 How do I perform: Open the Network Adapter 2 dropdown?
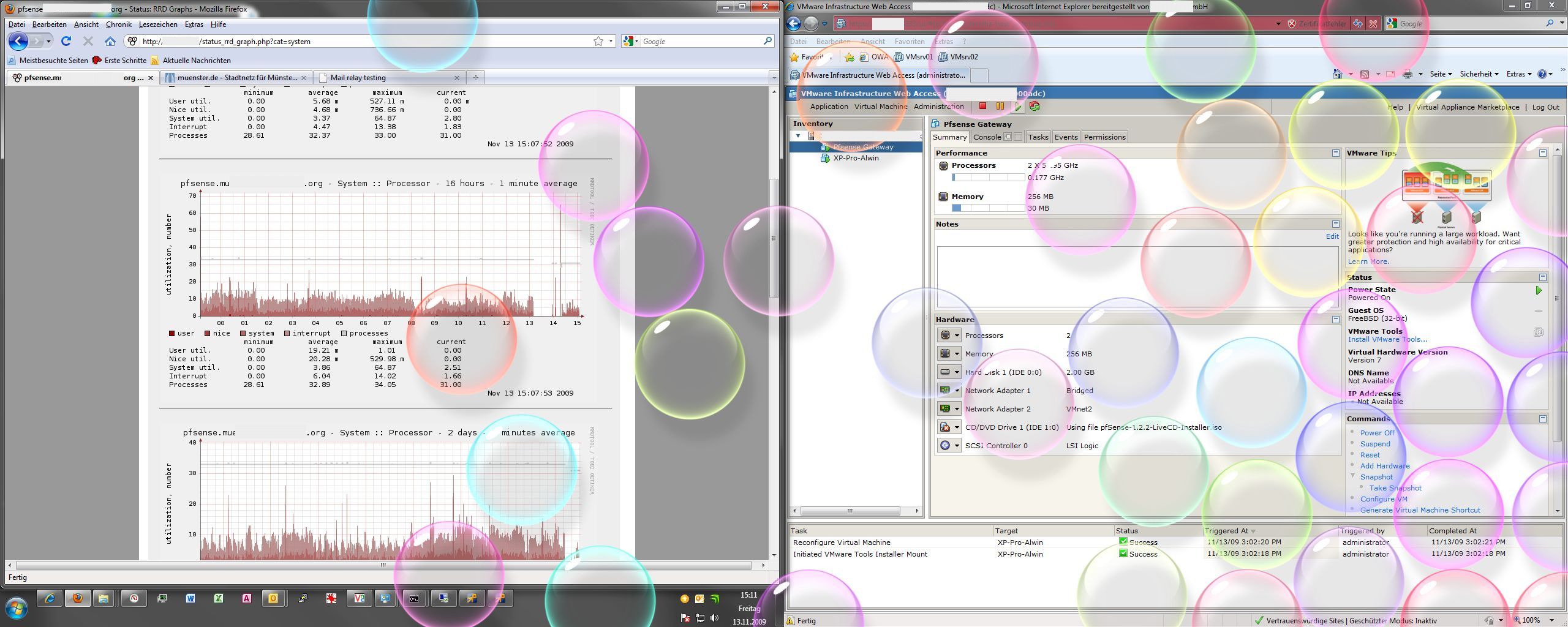956,409
